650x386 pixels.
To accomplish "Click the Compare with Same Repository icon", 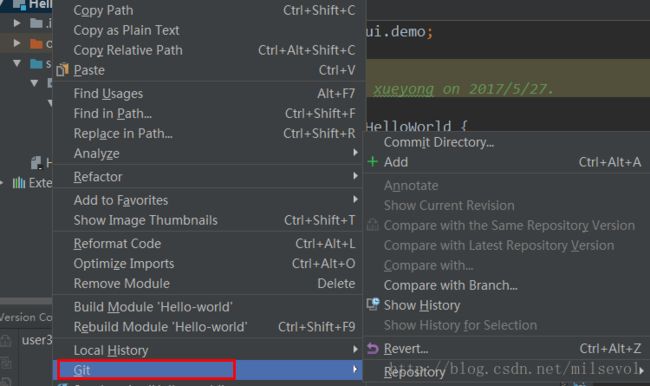I will [373, 225].
